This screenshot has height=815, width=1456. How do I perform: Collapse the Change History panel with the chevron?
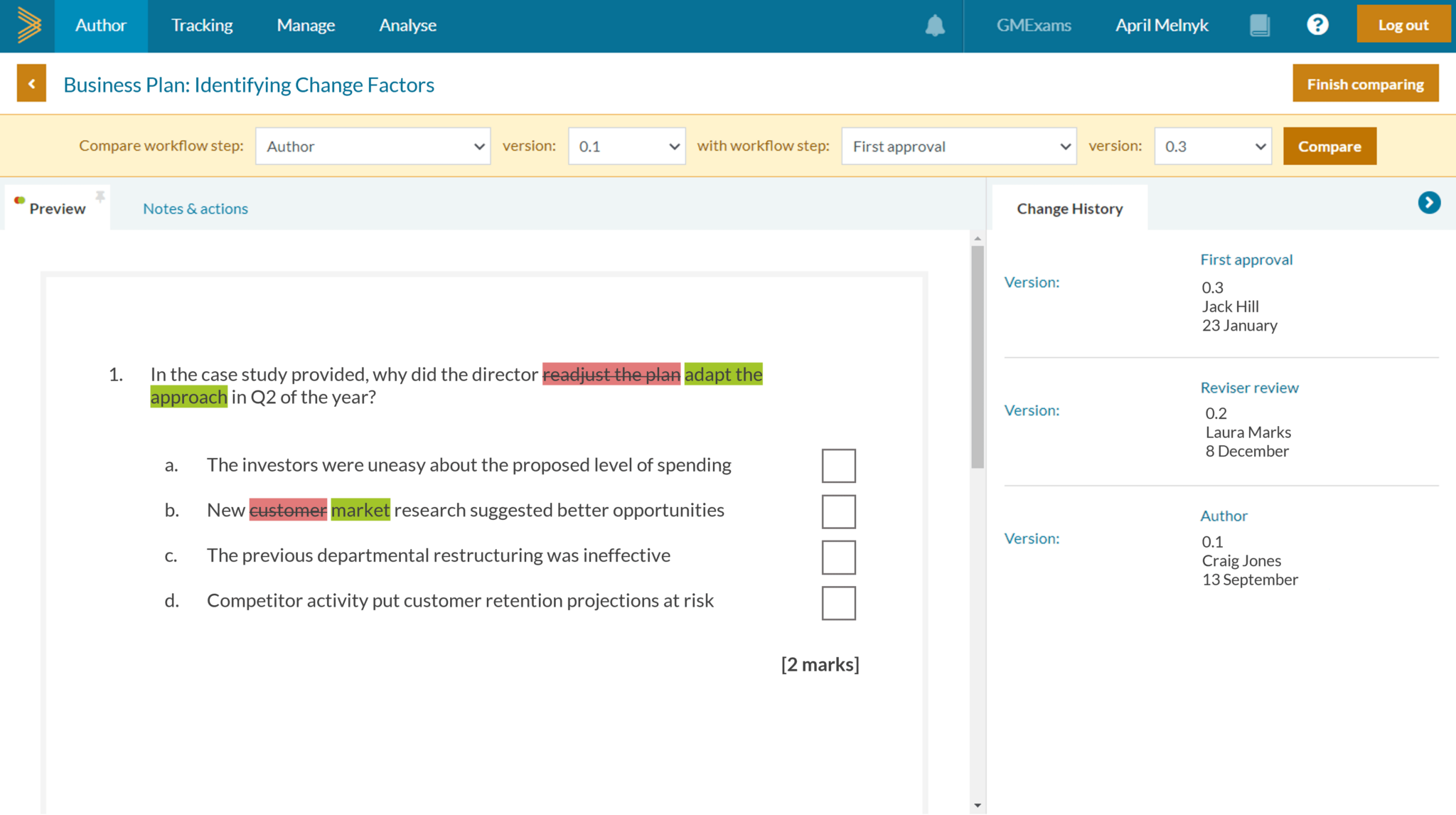pyautogui.click(x=1429, y=203)
